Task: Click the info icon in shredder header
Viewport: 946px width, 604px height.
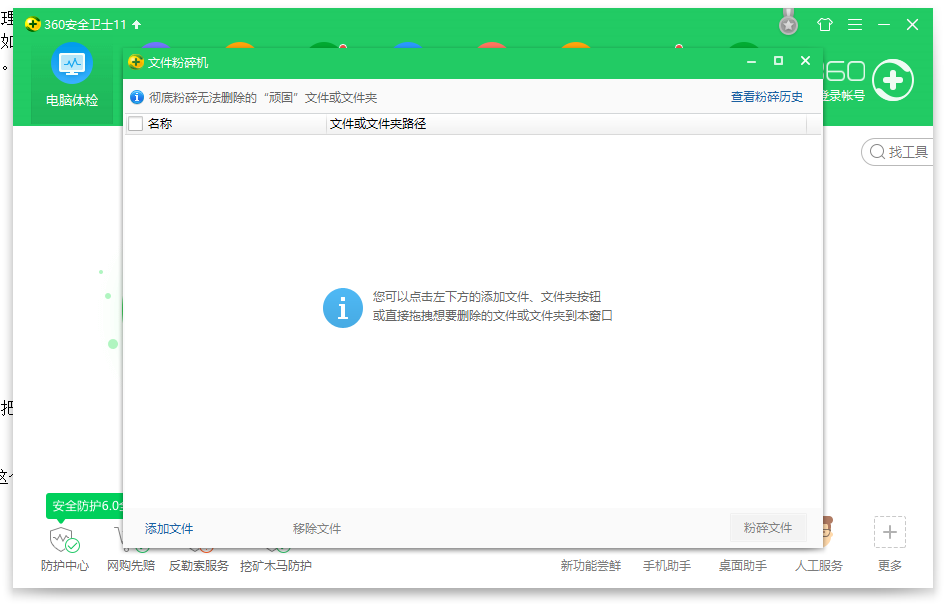Action: 137,97
